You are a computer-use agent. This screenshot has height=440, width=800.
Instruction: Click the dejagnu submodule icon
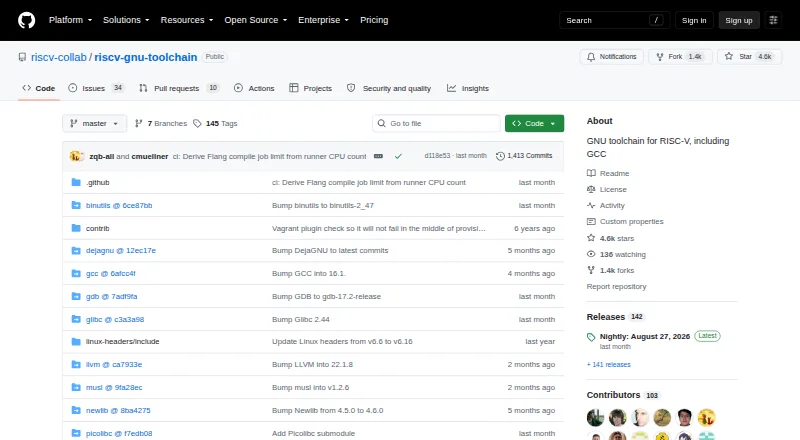click(76, 251)
